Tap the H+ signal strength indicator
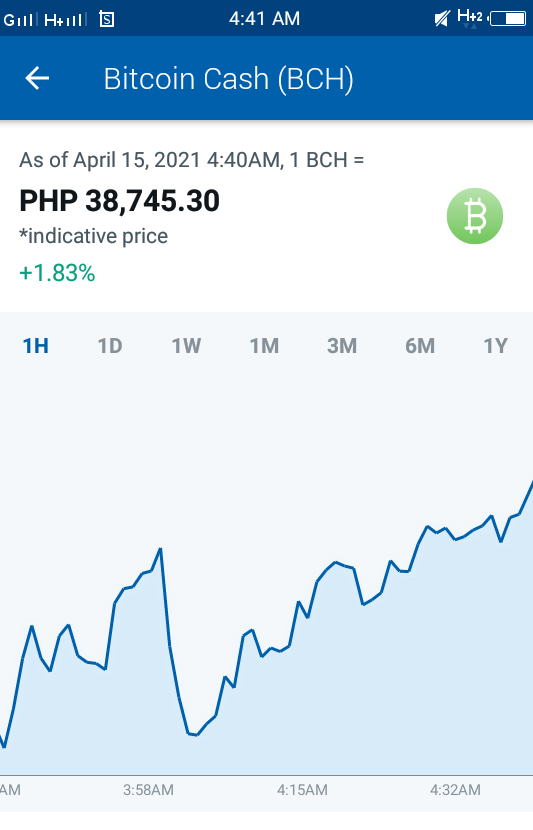533x830 pixels. pos(65,20)
